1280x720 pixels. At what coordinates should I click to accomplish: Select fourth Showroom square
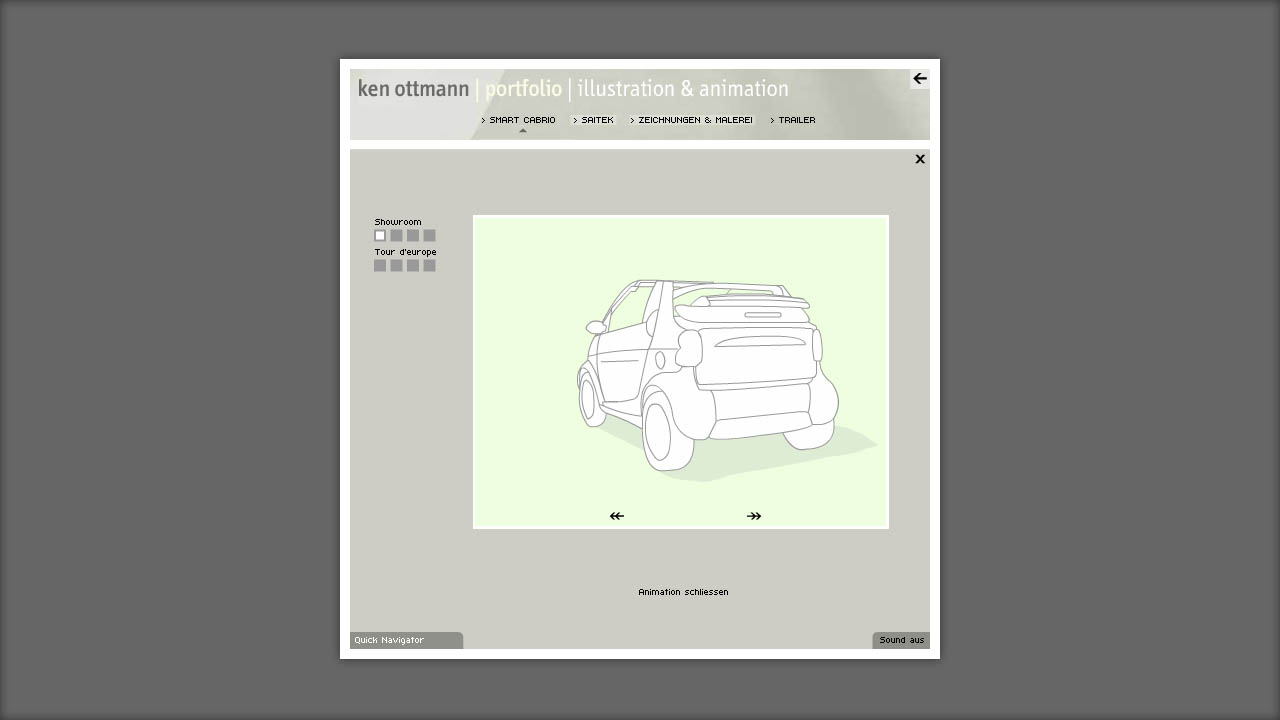429,236
